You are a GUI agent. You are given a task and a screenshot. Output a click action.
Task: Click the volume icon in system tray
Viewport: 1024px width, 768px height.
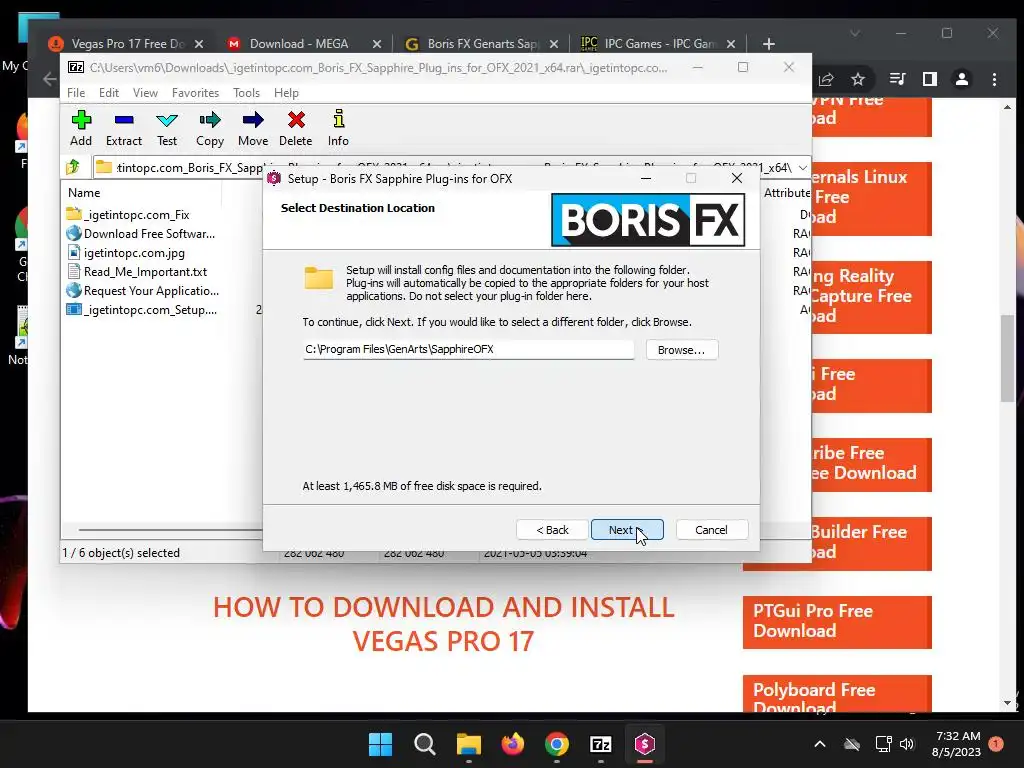[907, 744]
